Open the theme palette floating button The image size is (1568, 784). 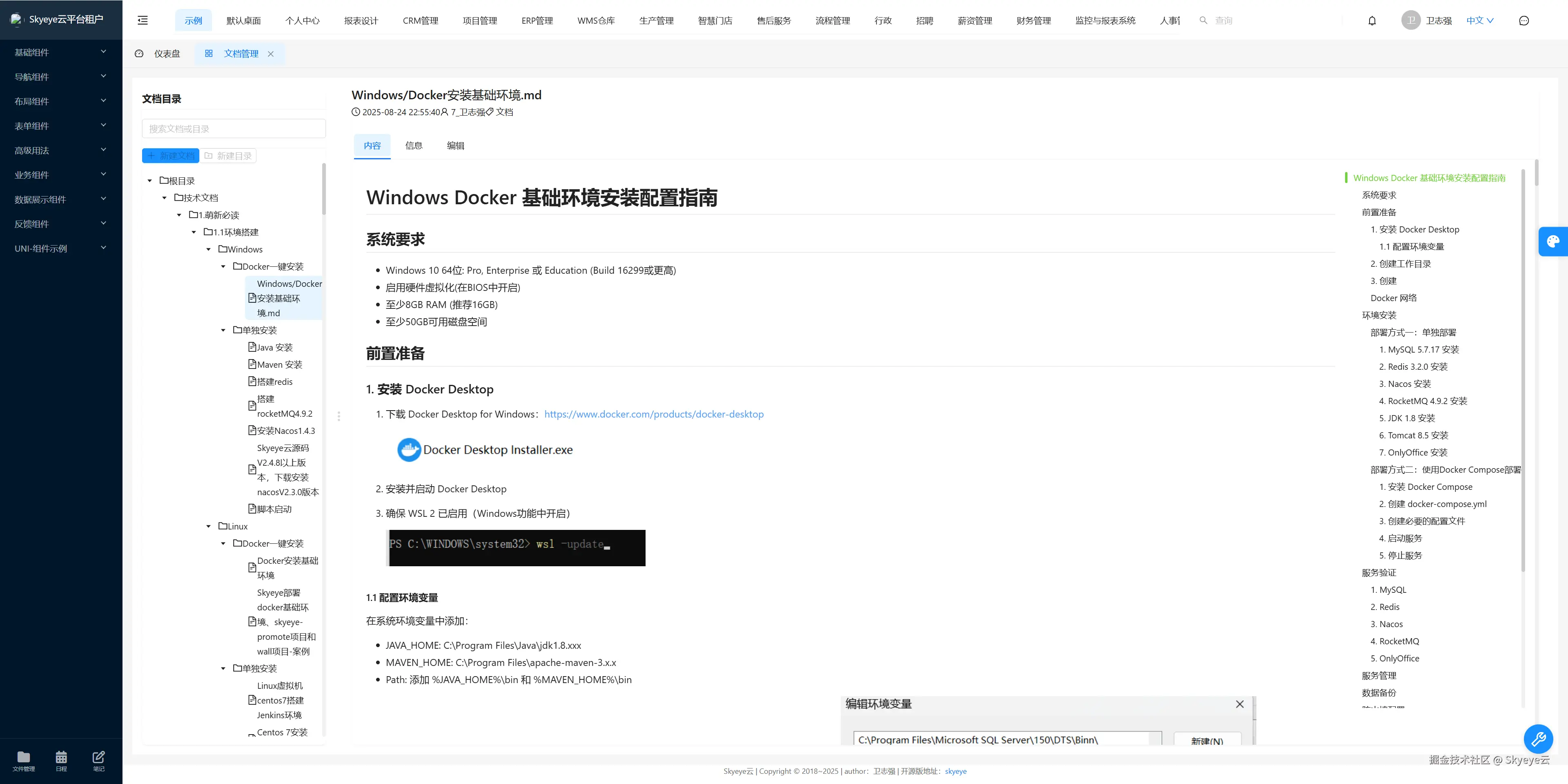pos(1553,241)
